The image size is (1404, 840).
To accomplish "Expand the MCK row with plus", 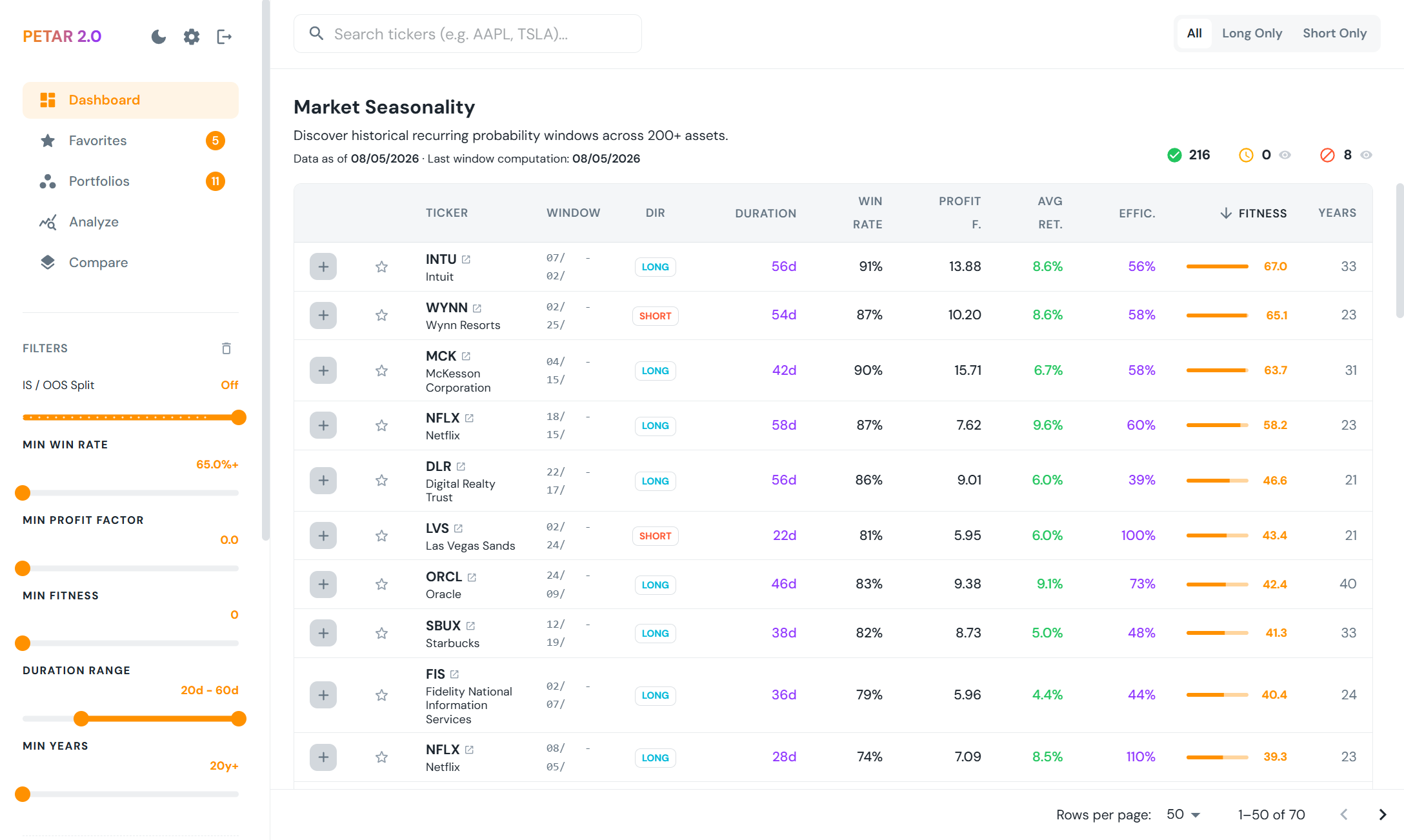I will (323, 370).
